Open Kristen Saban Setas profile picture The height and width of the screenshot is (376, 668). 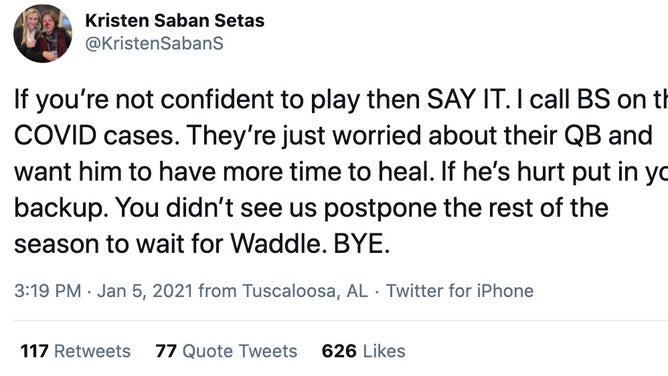point(43,34)
